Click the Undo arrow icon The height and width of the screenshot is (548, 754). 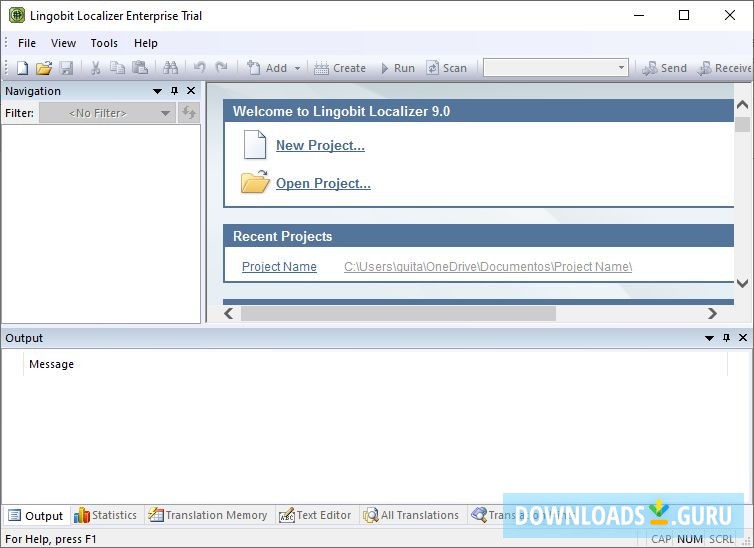pyautogui.click(x=200, y=68)
